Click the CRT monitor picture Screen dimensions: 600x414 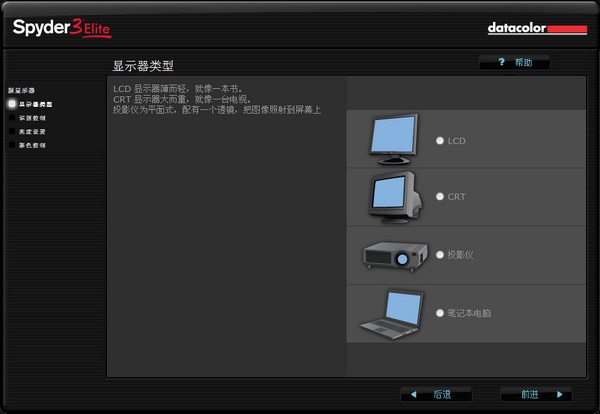395,197
